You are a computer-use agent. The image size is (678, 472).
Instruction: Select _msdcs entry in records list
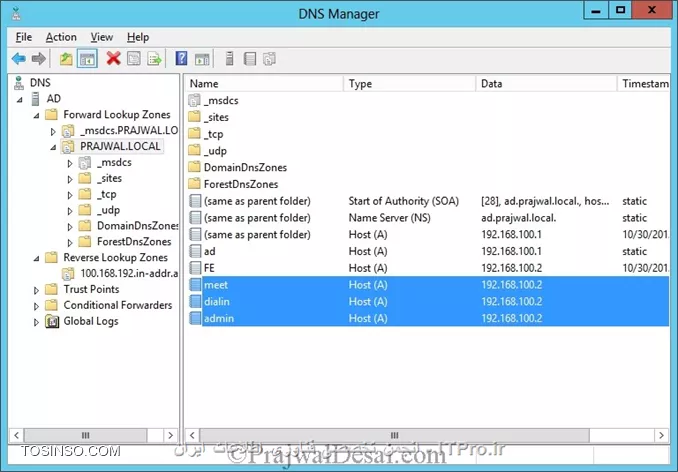[221, 100]
